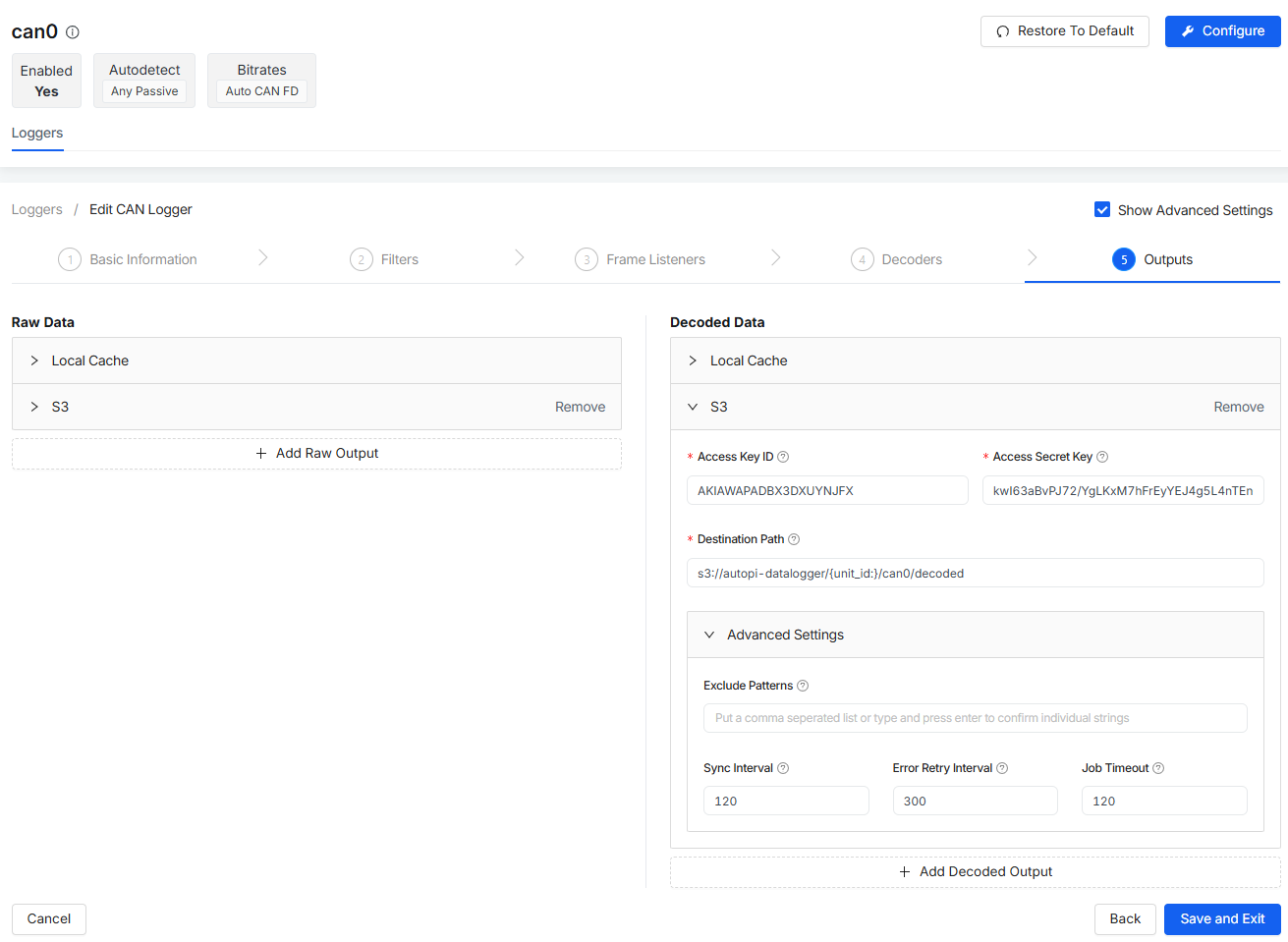Viewport: 1288px width, 942px height.
Task: Collapse the Advanced Settings section
Action: (x=975, y=635)
